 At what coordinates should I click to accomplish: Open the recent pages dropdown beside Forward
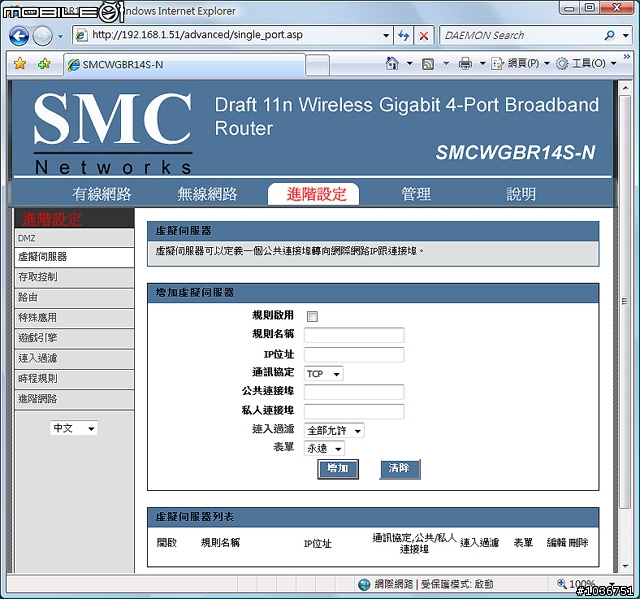pyautogui.click(x=60, y=36)
